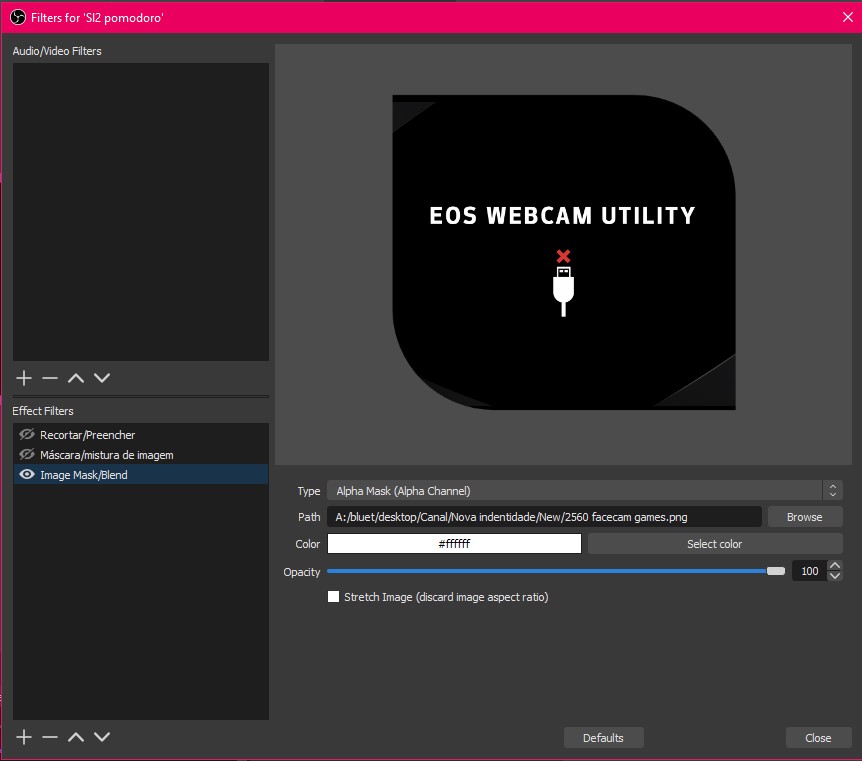Click the empty Audio/Video Filters list
The width and height of the screenshot is (862, 761).
pos(141,212)
